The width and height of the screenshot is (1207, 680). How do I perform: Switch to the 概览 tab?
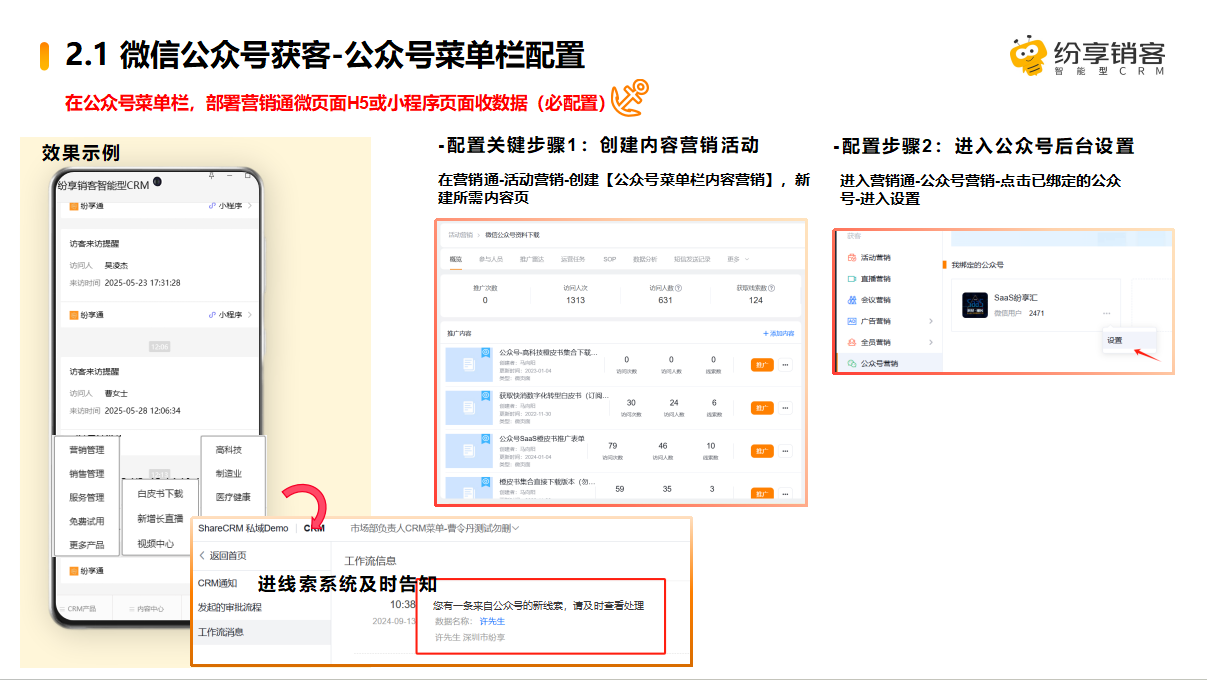[x=456, y=259]
